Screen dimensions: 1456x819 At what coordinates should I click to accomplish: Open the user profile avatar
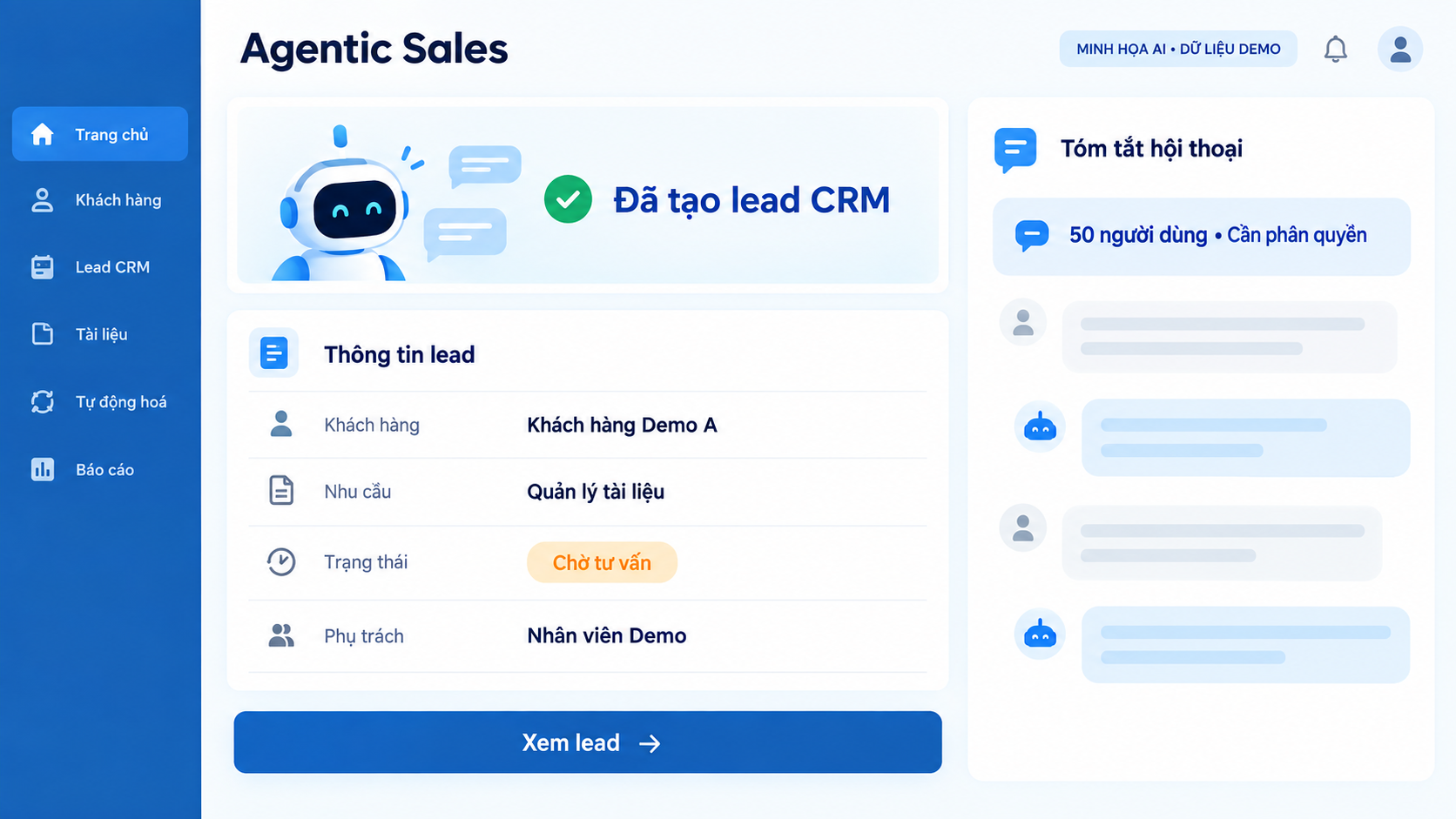point(1400,49)
